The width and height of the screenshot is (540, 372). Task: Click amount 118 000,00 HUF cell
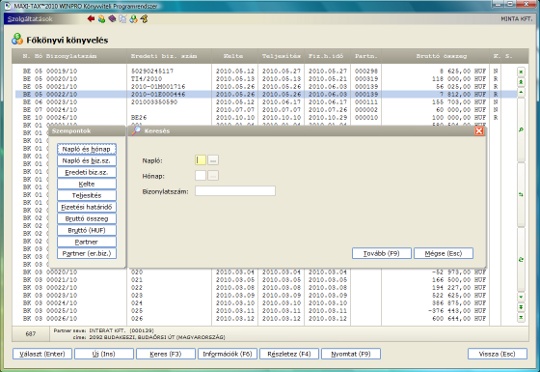point(459,79)
